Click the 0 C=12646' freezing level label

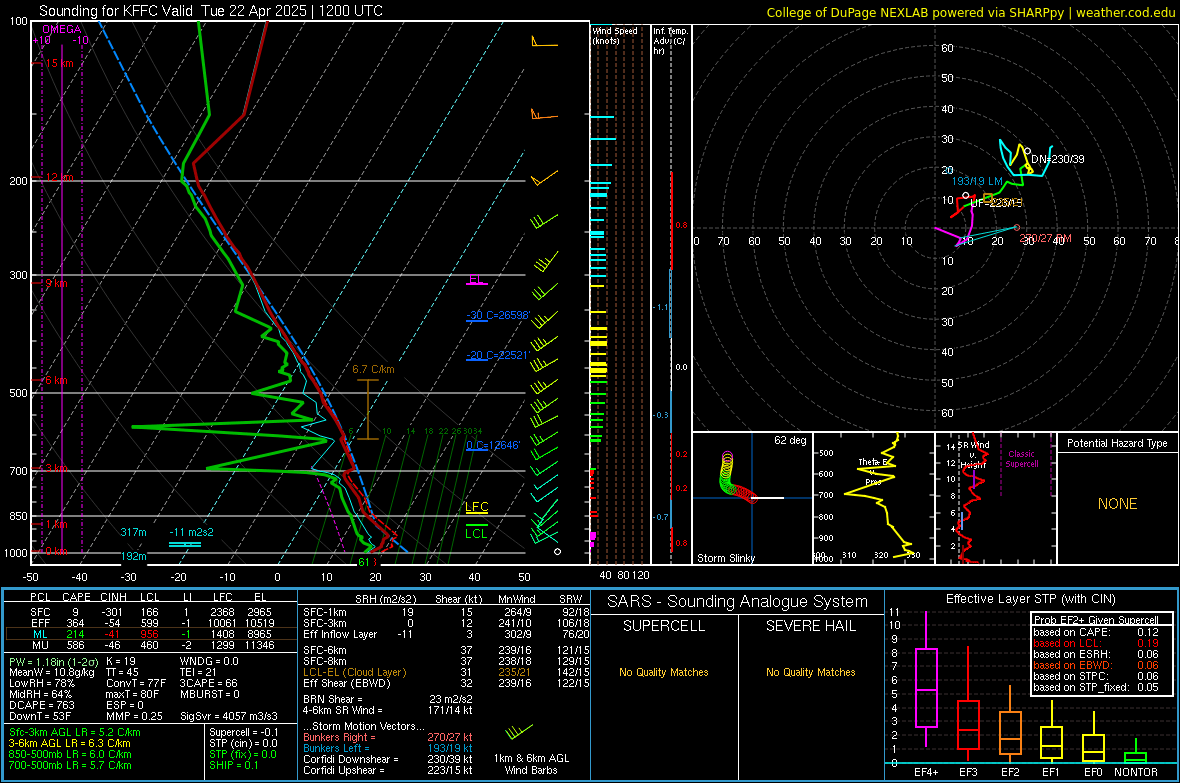click(x=493, y=445)
